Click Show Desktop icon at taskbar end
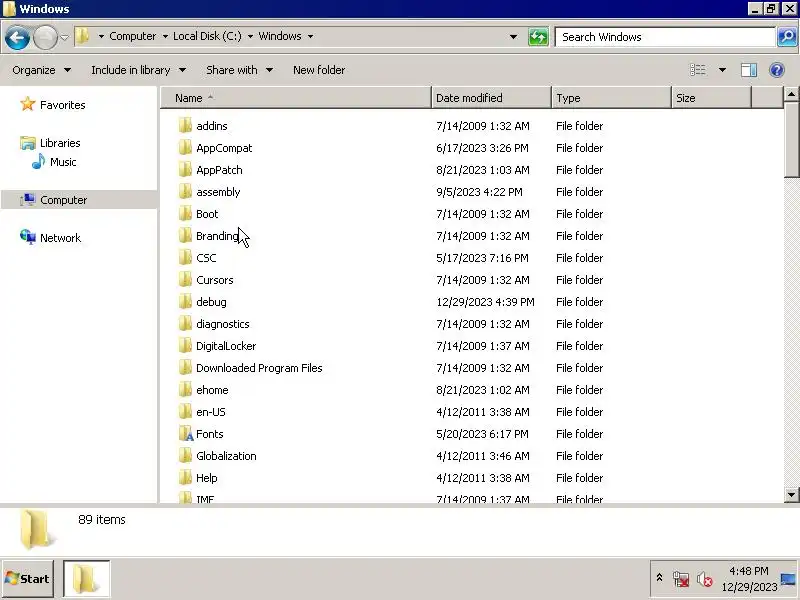The image size is (800, 600). point(788,579)
